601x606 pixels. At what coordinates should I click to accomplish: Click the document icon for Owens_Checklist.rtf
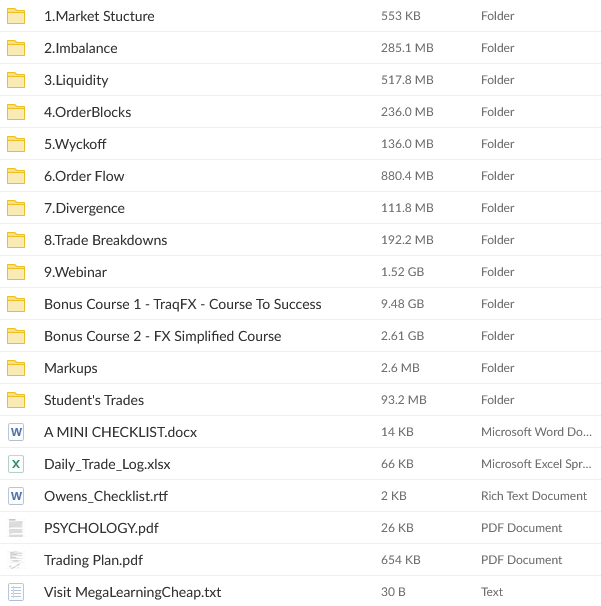pos(16,496)
